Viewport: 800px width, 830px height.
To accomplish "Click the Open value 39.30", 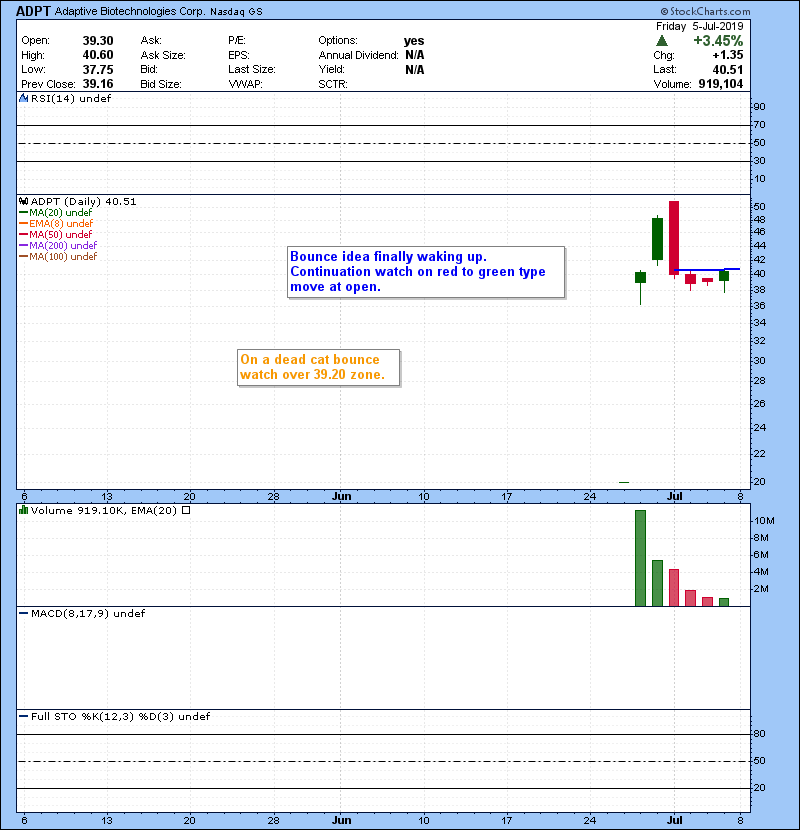I will coord(98,41).
